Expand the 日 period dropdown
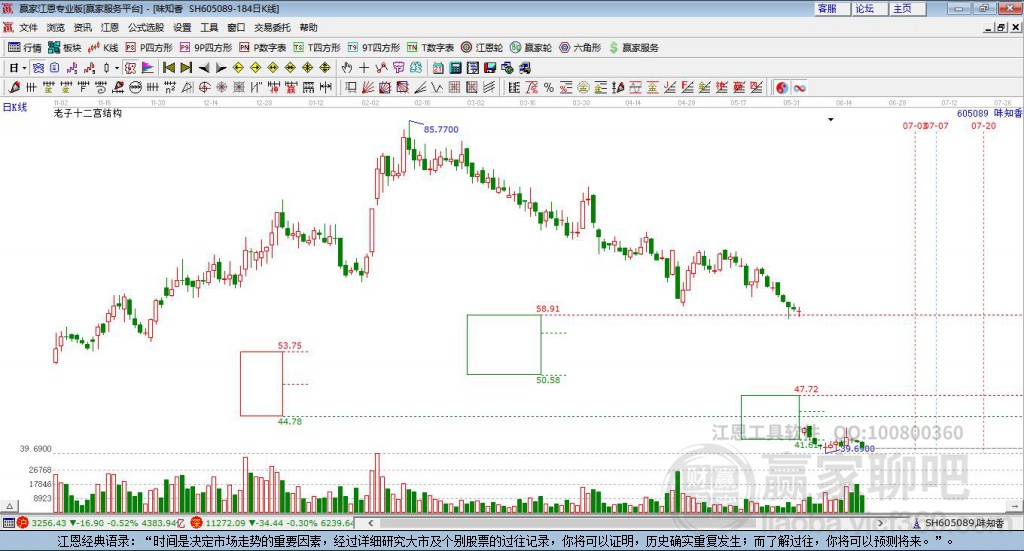1024x551 pixels. pos(24,68)
